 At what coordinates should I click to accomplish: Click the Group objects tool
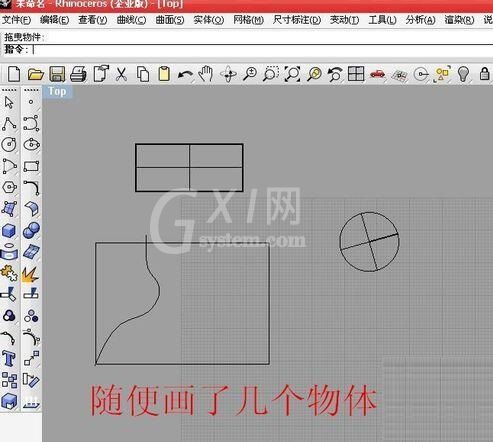click(x=9, y=316)
